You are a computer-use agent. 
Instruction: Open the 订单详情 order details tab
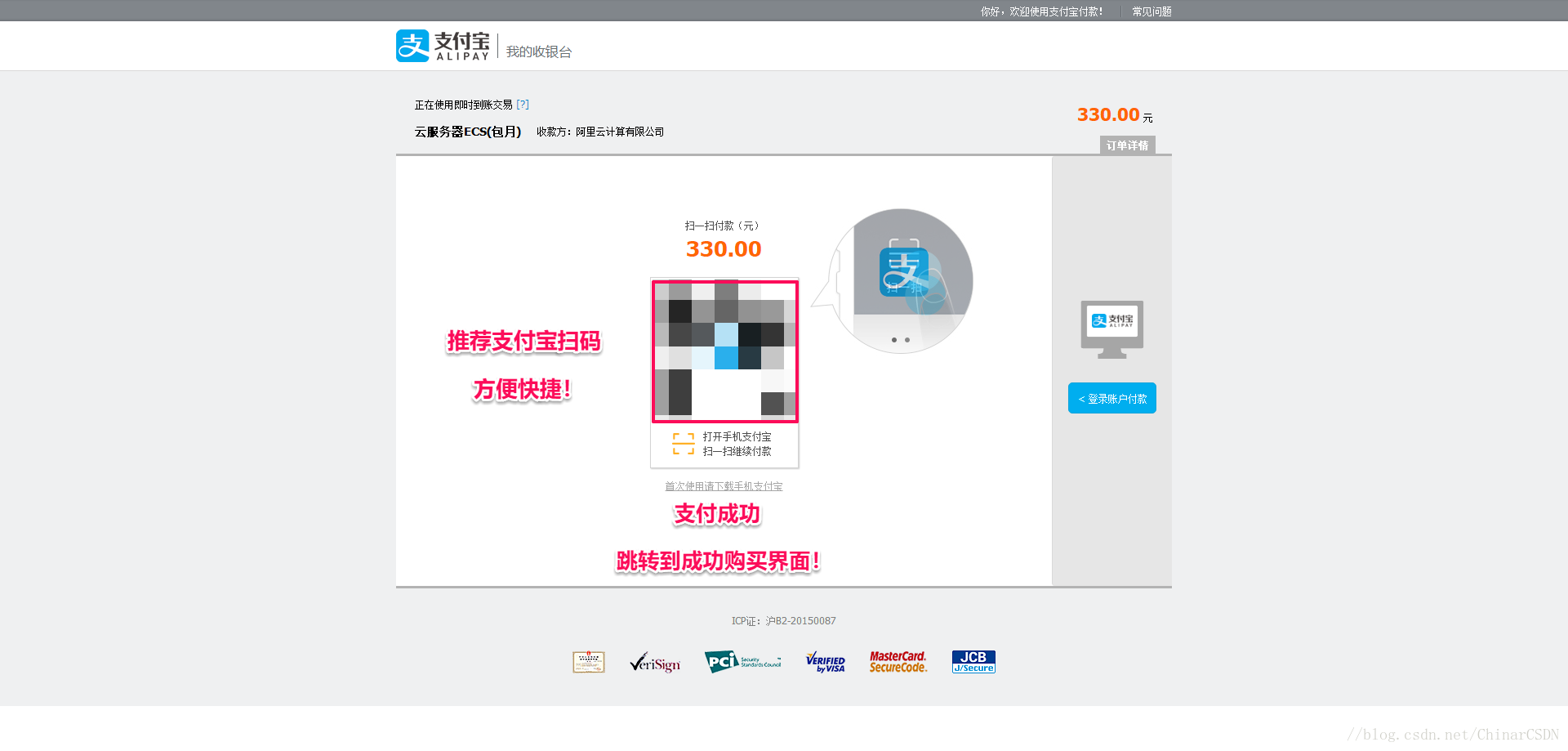[x=1127, y=145]
